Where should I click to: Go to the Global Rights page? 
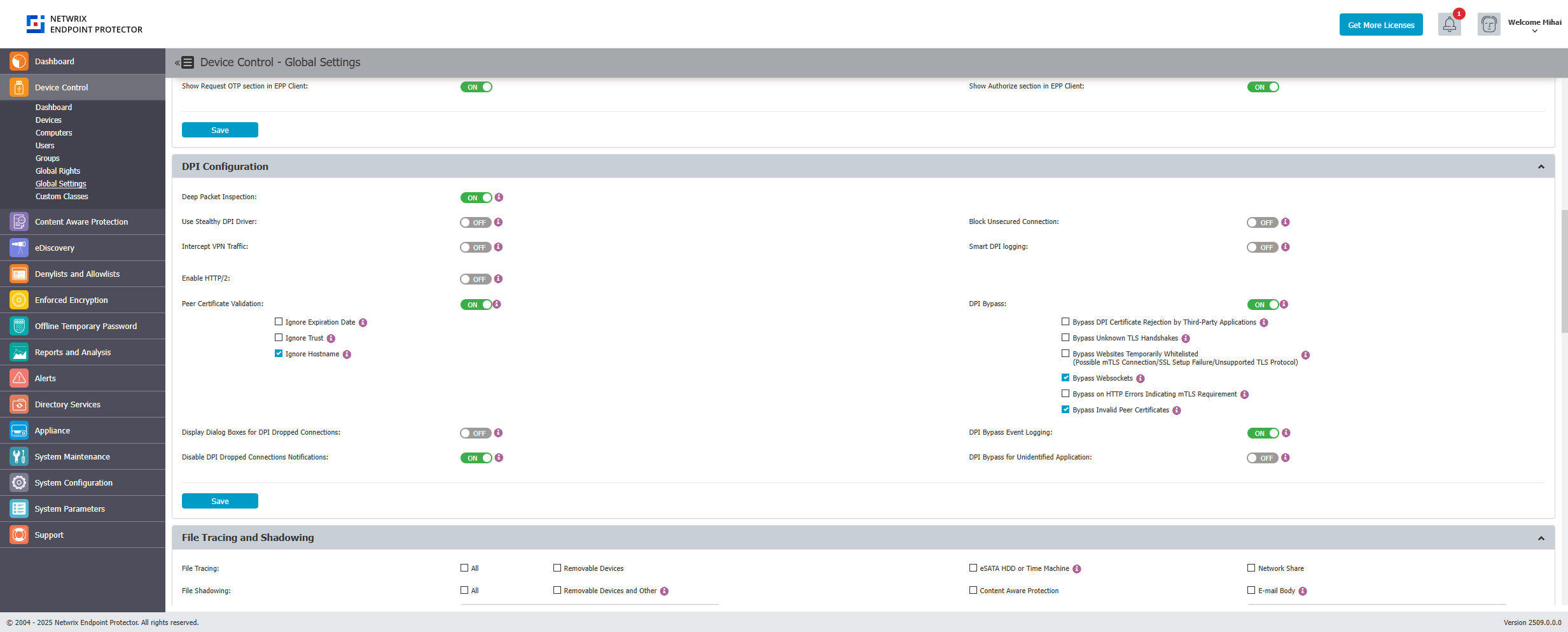click(x=57, y=171)
